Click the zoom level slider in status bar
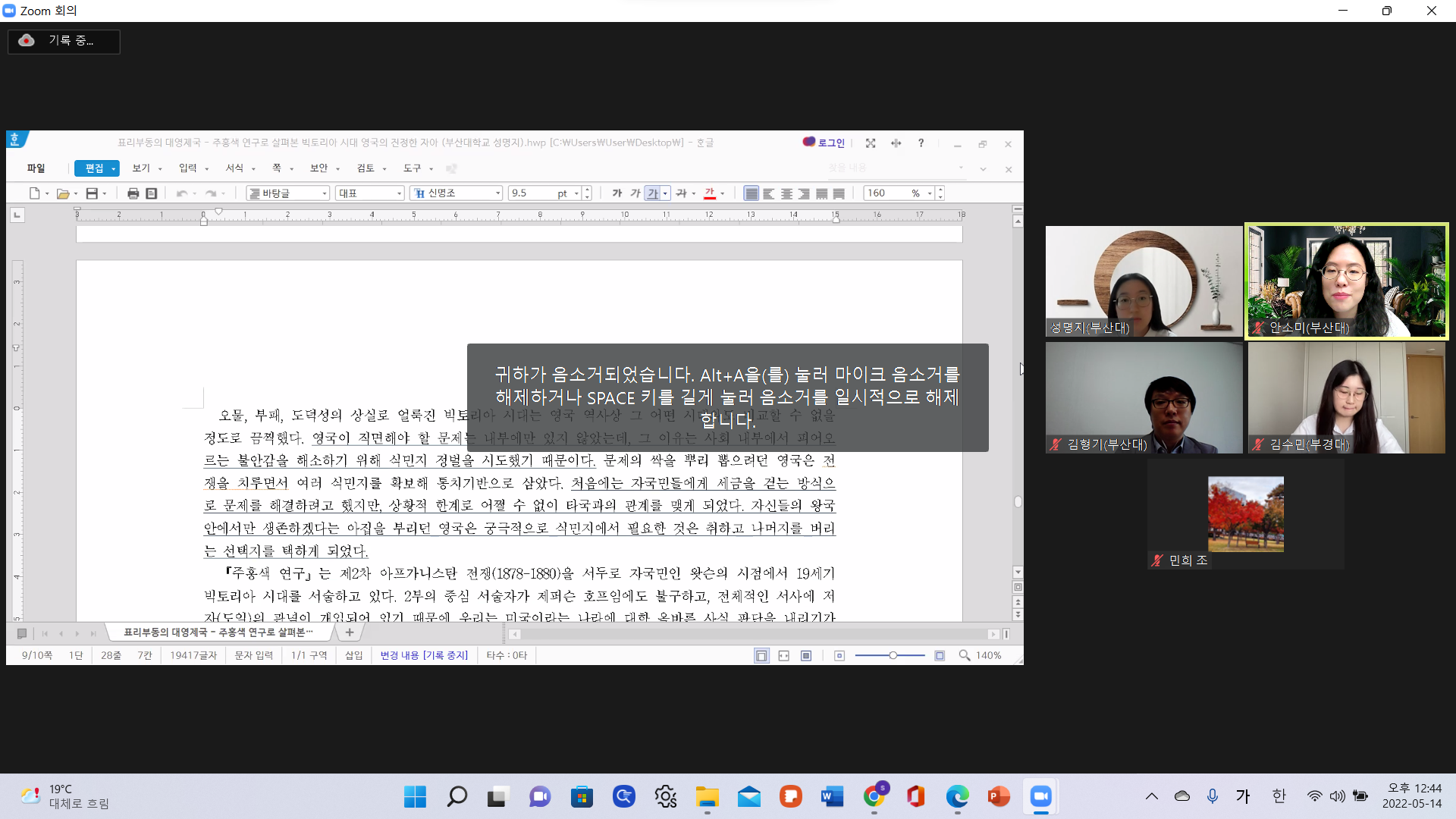1456x819 pixels. click(893, 655)
